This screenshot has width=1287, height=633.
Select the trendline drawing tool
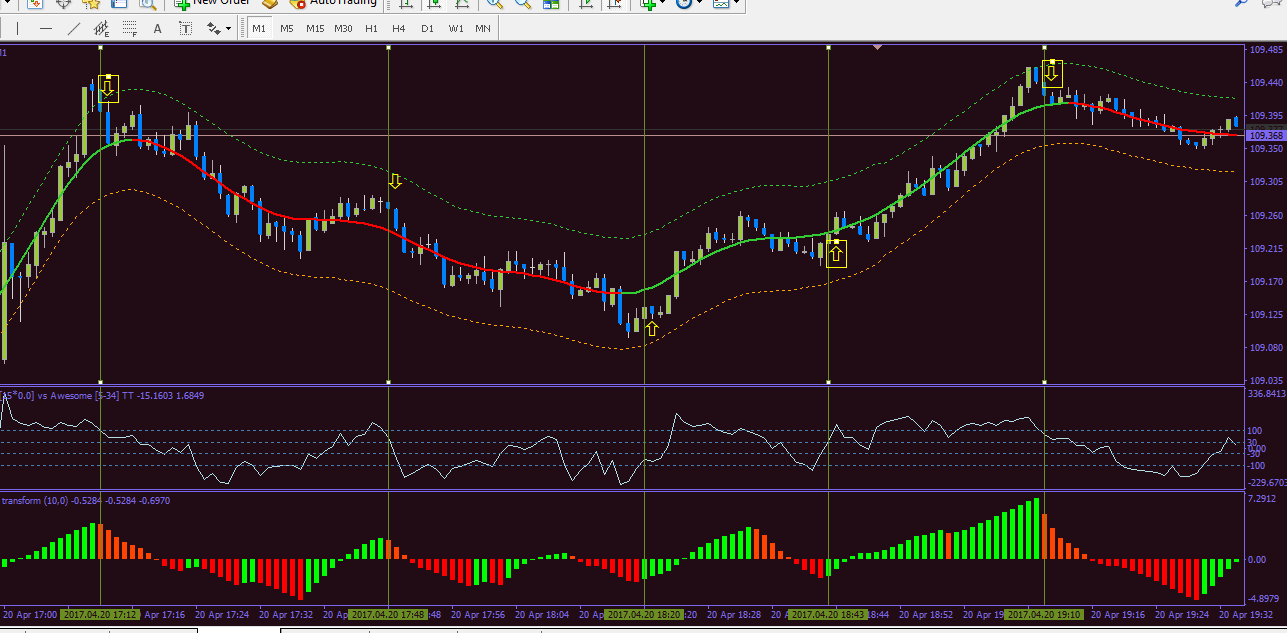(73, 28)
